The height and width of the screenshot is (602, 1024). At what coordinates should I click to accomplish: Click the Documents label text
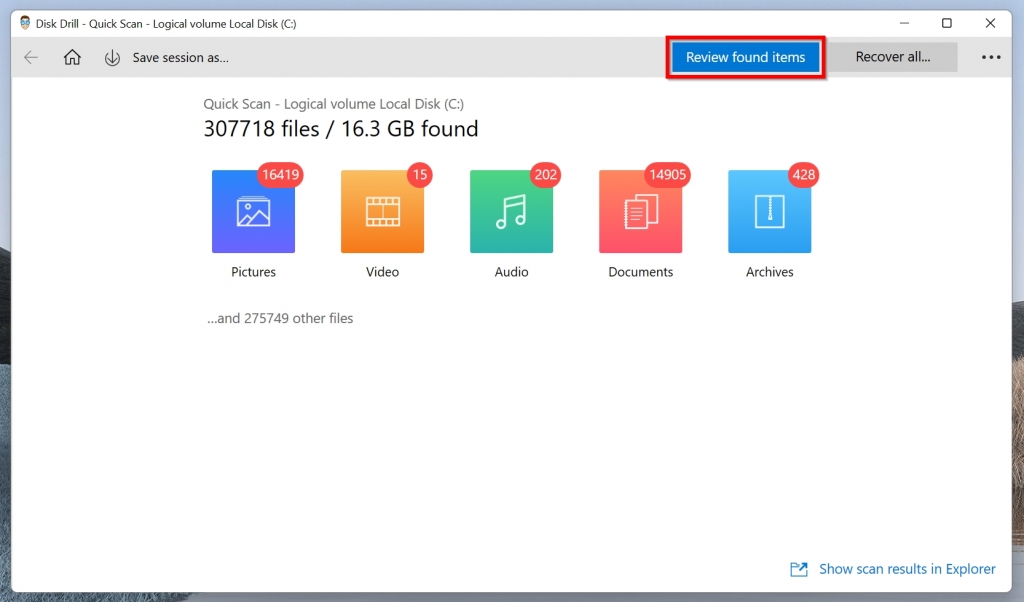pos(641,272)
